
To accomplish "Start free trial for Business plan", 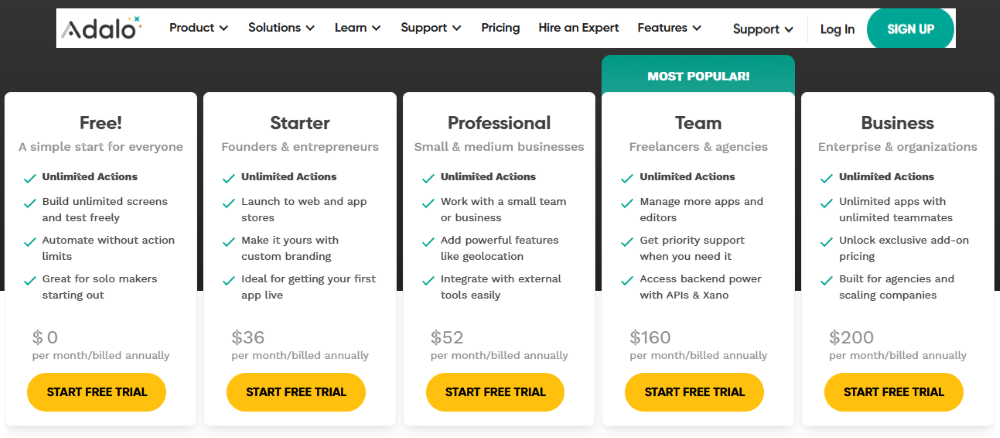I will pos(893,392).
